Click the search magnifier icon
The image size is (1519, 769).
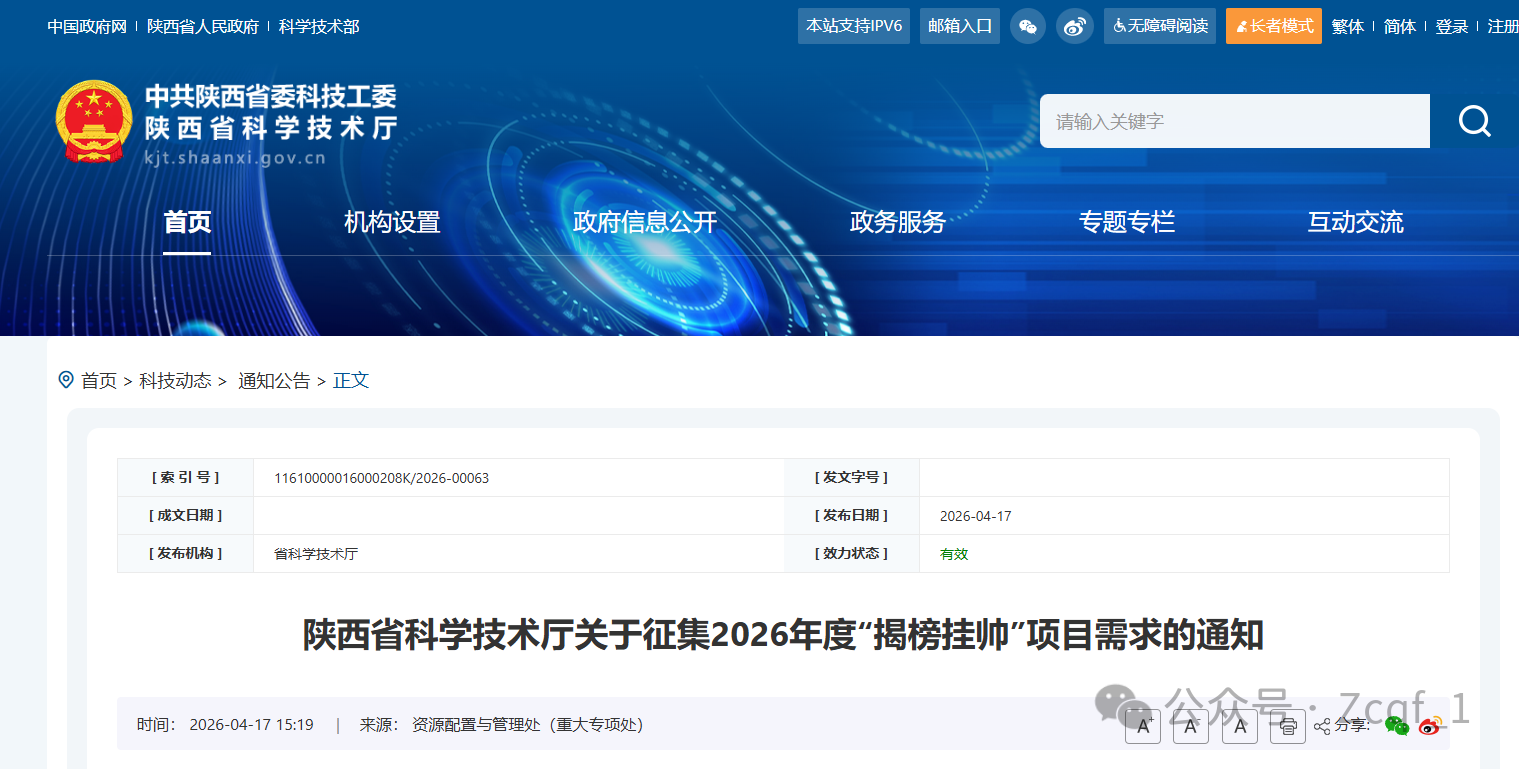click(1474, 121)
